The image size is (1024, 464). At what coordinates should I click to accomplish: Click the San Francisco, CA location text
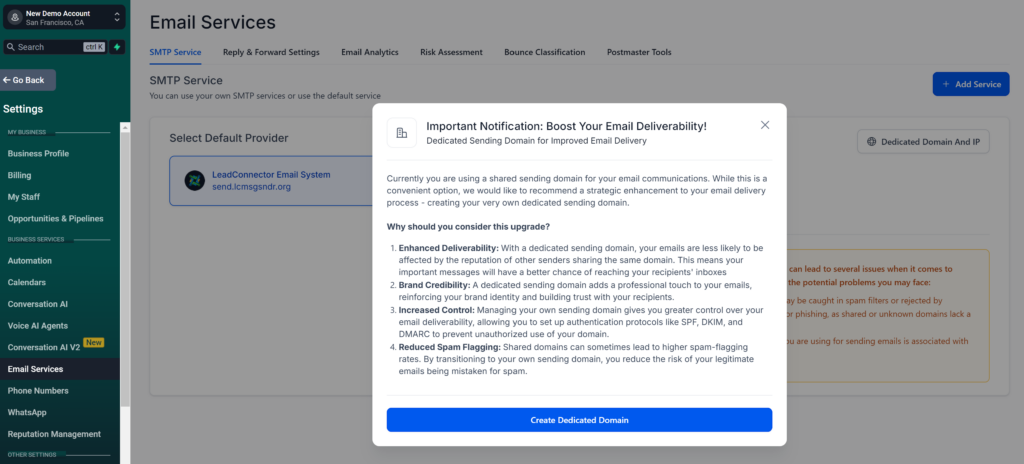pos(55,22)
